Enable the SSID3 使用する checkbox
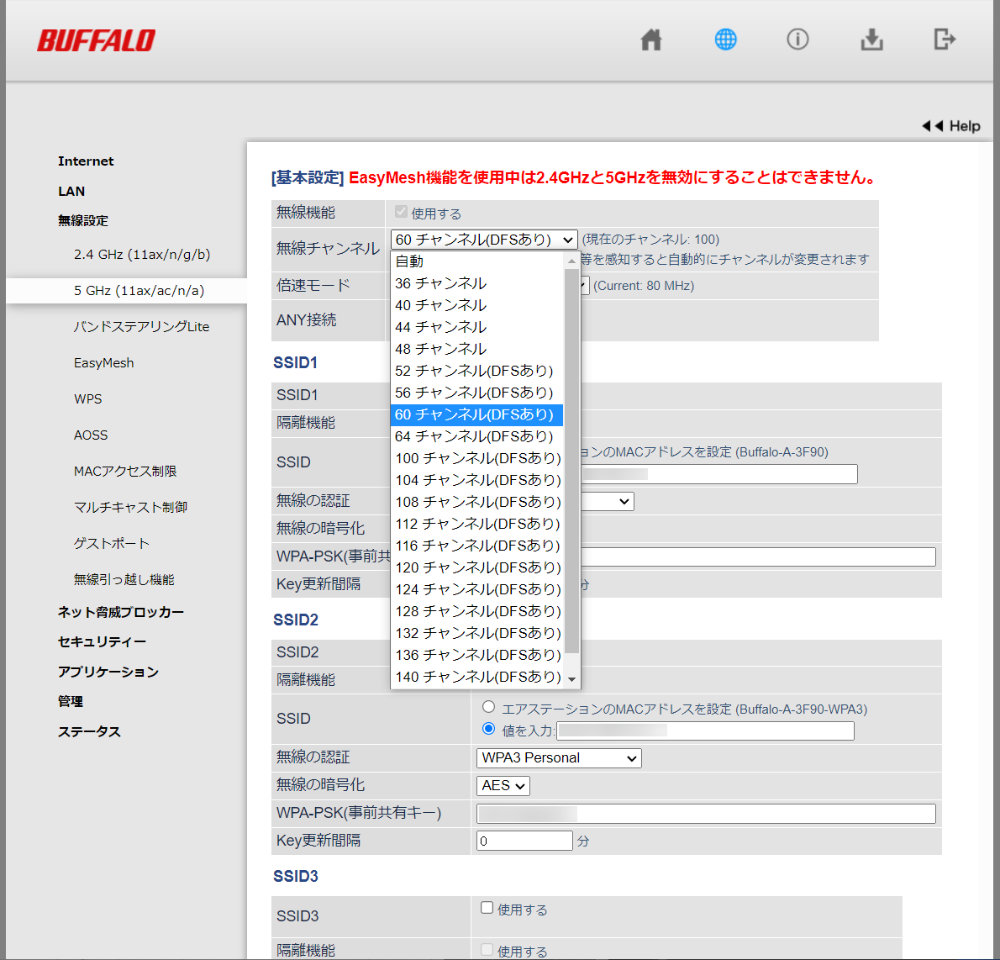 pos(487,908)
